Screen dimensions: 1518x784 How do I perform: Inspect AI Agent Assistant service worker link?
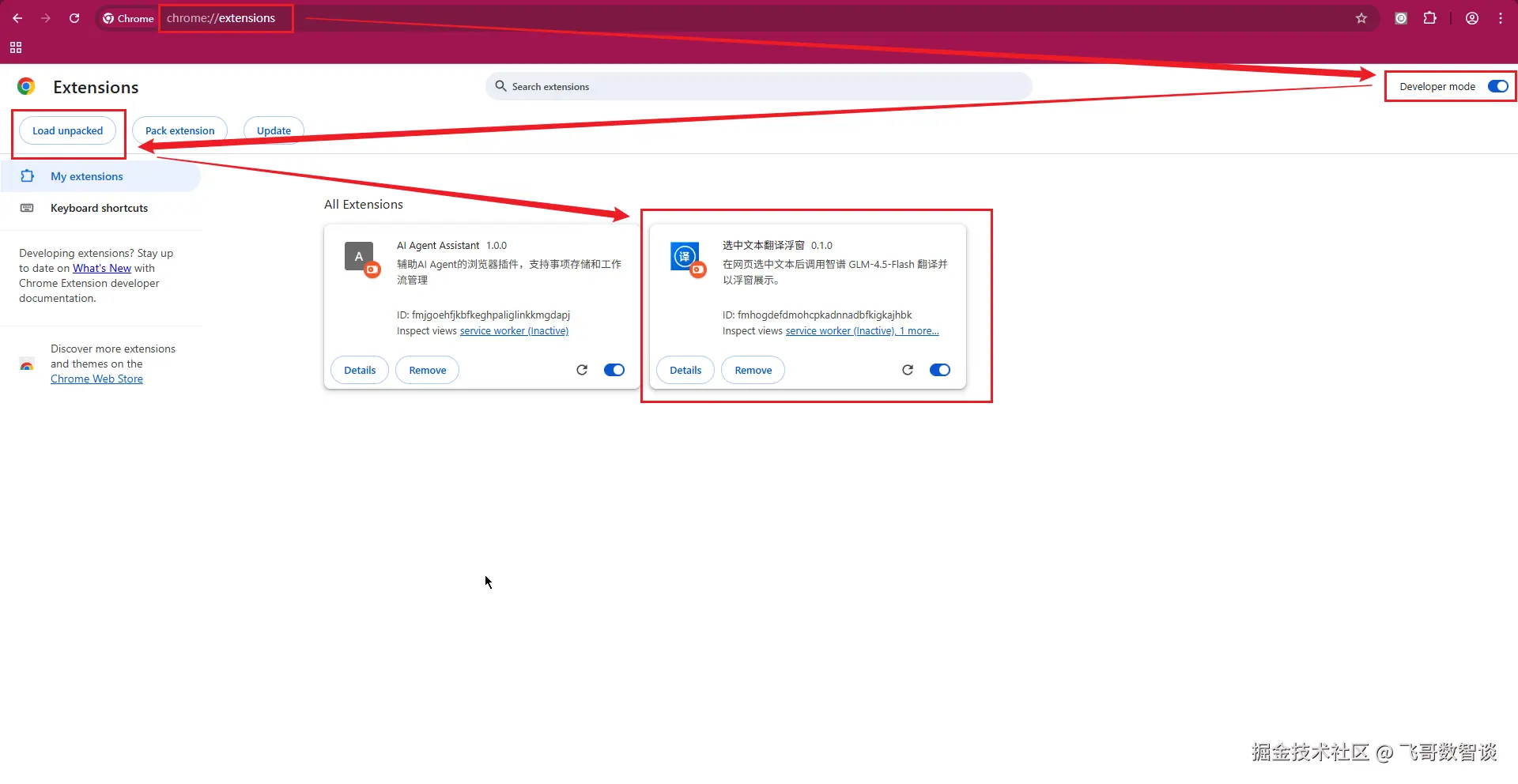514,331
